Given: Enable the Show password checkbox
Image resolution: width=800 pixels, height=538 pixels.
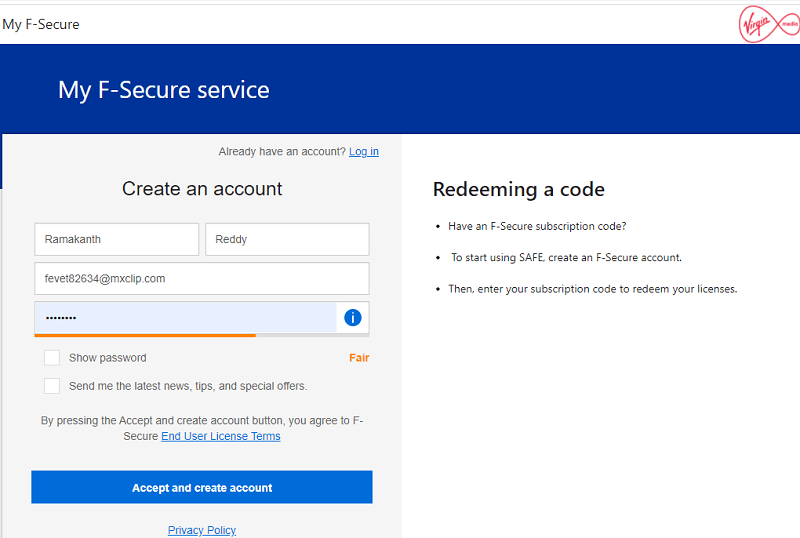Looking at the screenshot, I should click(x=52, y=358).
